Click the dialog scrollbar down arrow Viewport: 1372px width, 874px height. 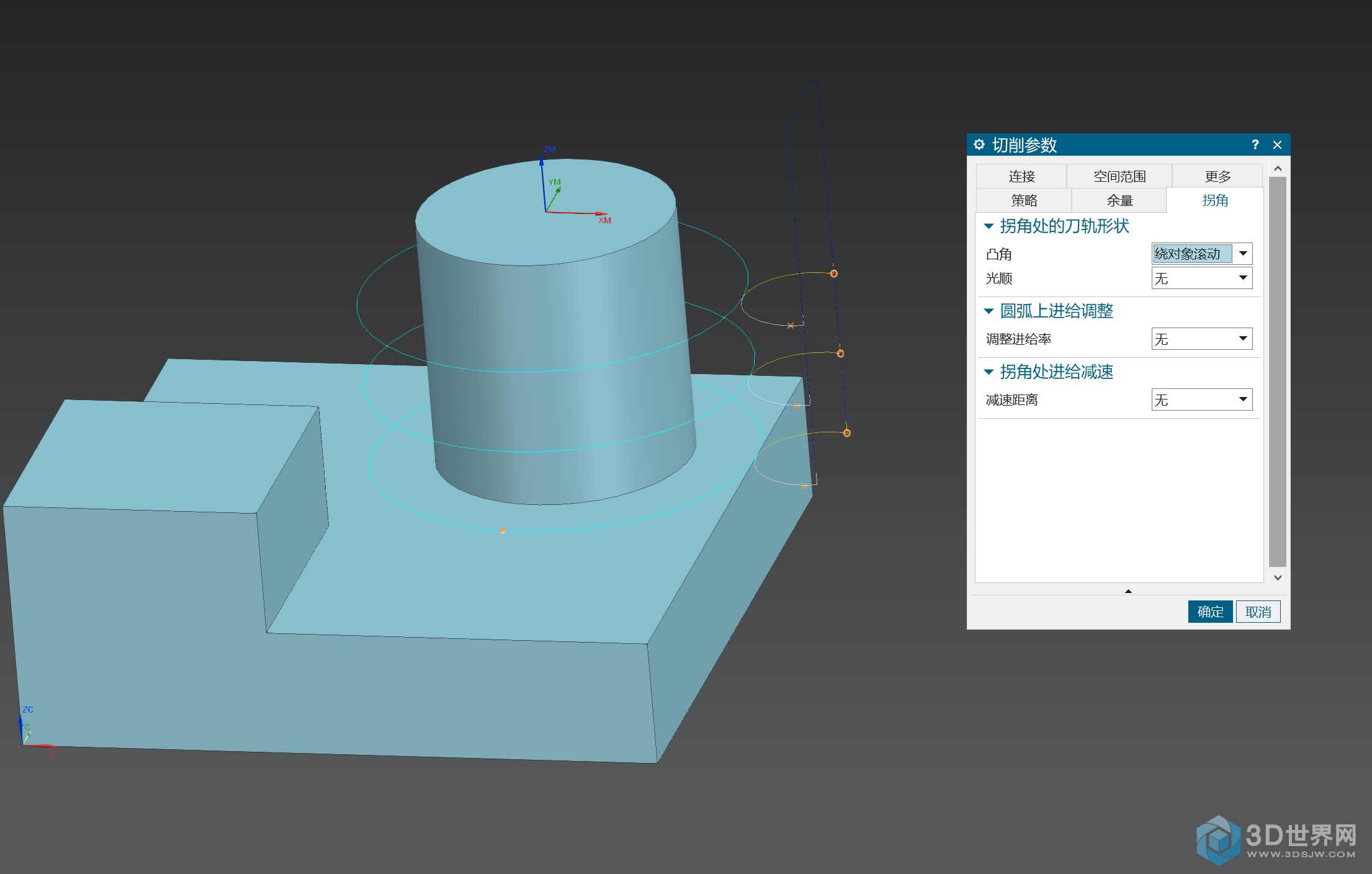[1278, 577]
